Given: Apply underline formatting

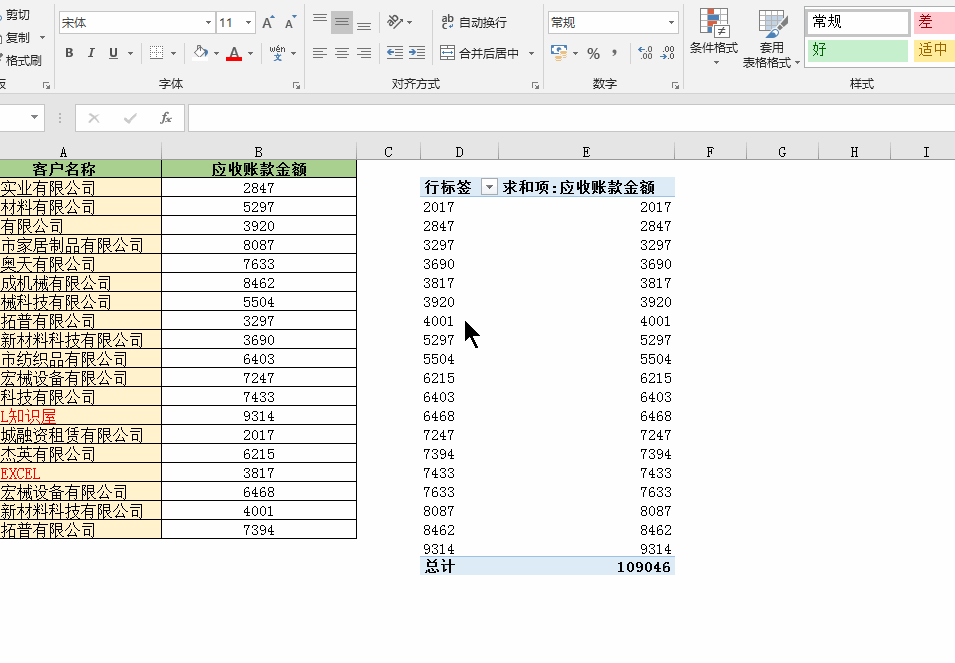Looking at the screenshot, I should [113, 53].
